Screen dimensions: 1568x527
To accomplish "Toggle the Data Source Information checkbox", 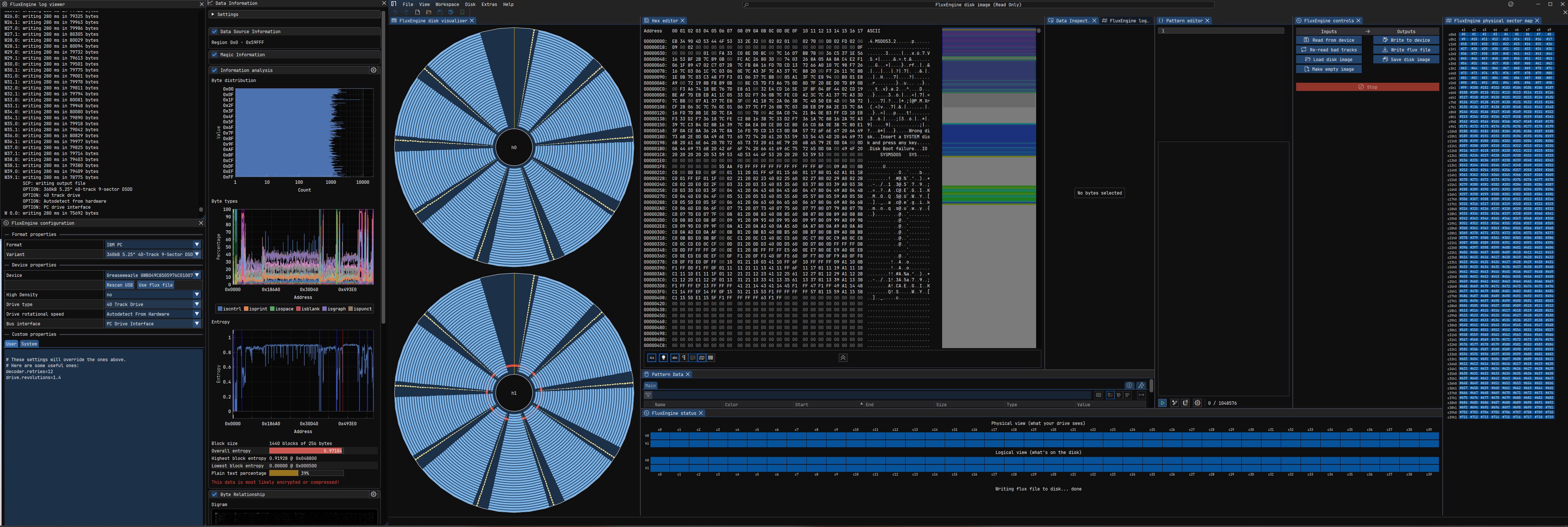I will [214, 32].
